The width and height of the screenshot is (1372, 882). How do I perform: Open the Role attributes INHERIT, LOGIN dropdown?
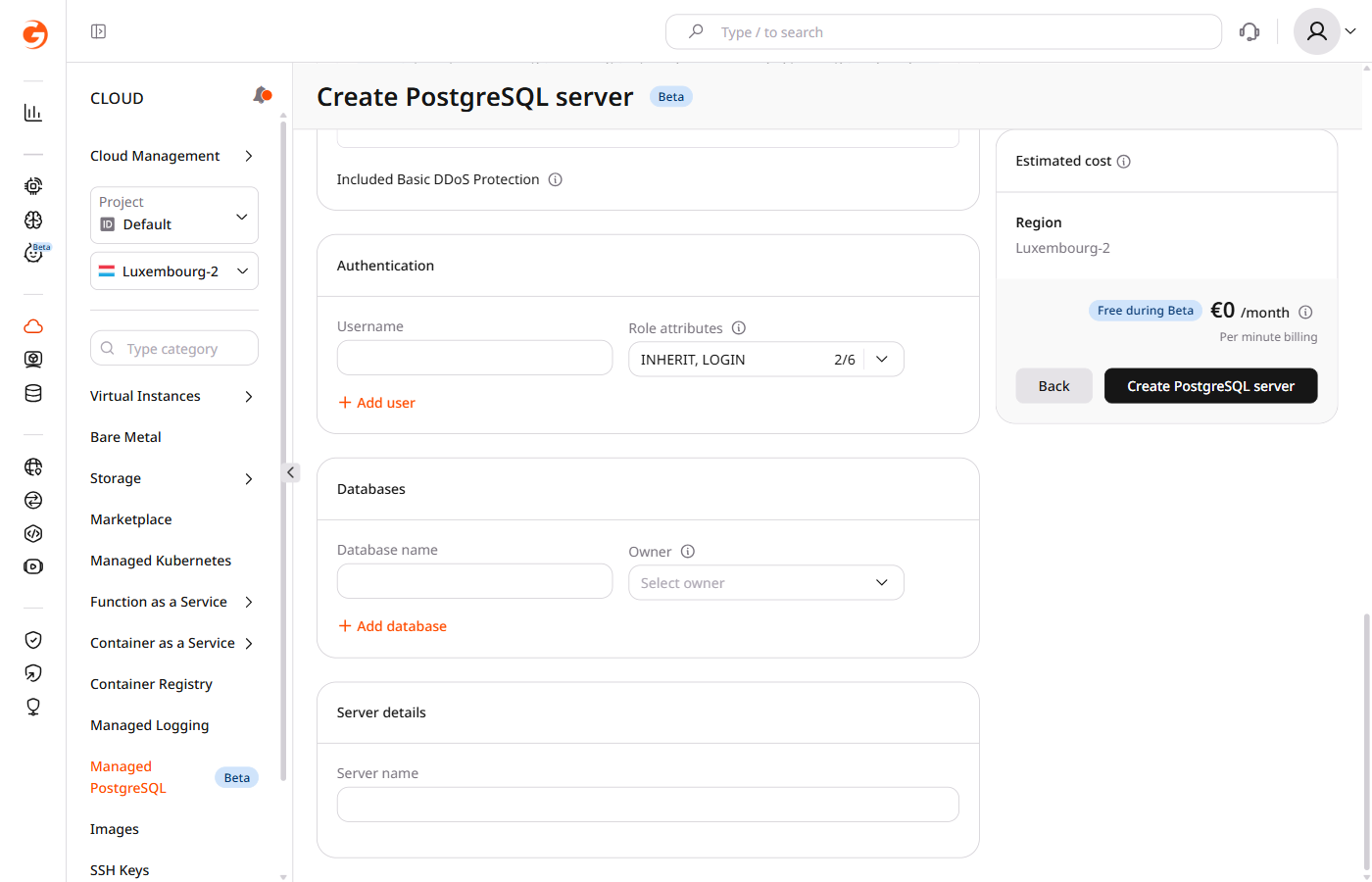(x=766, y=360)
